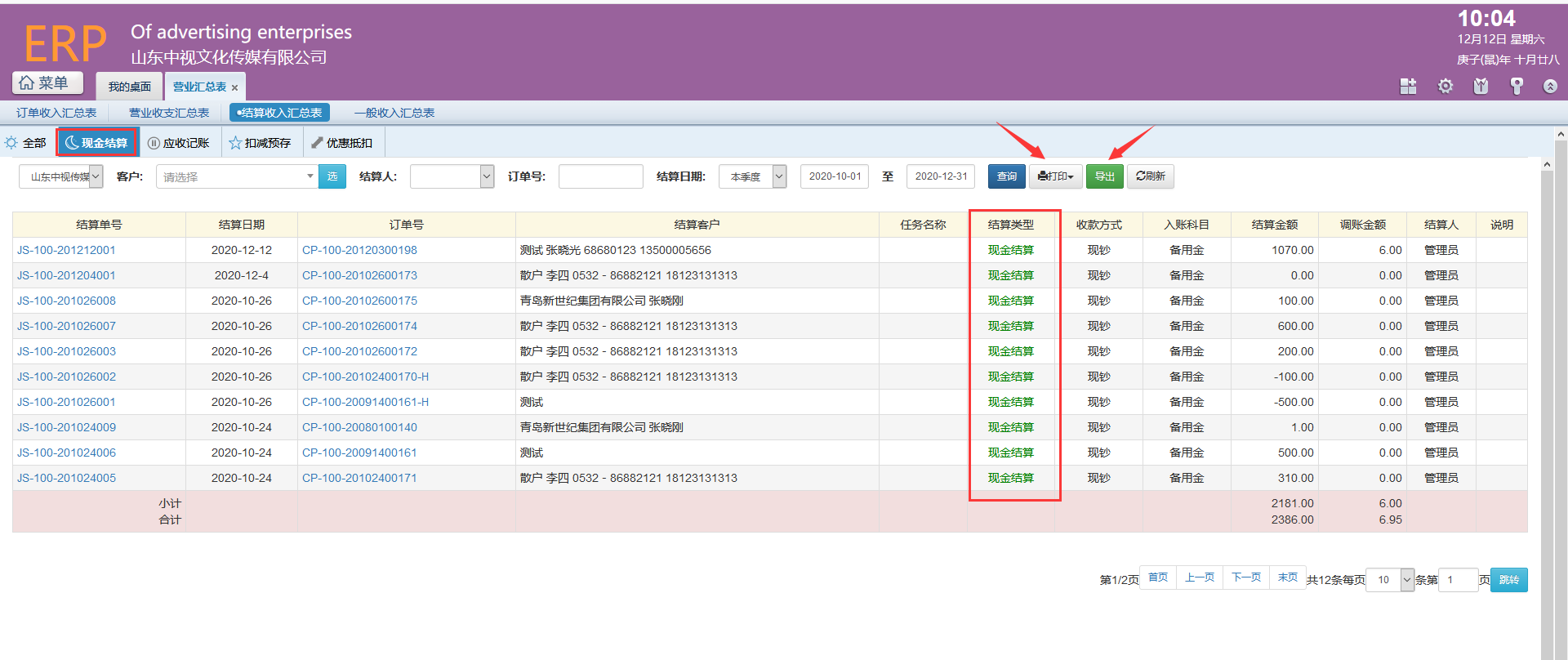Select the 营业汇总表 tab
Viewport: 1568px width, 660px height.
click(x=199, y=87)
